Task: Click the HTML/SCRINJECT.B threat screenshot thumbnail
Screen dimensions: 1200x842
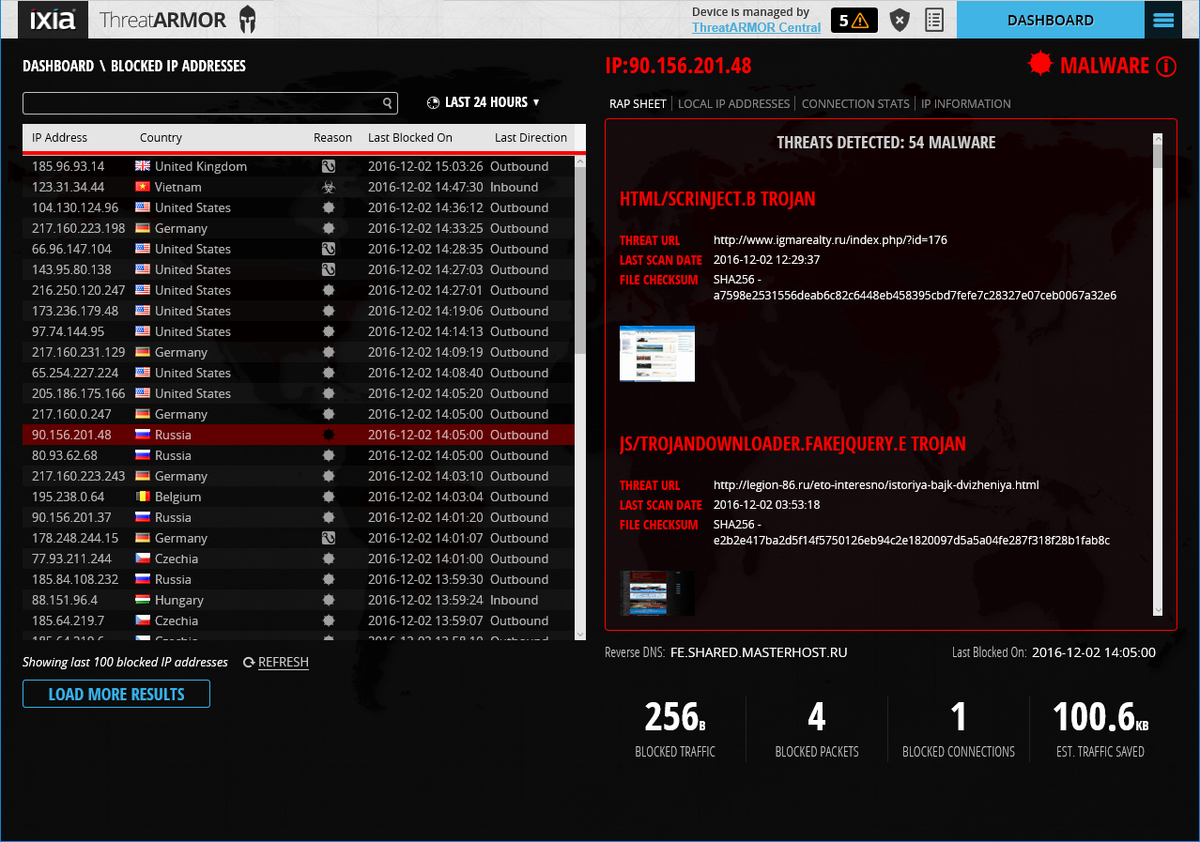Action: 656,352
